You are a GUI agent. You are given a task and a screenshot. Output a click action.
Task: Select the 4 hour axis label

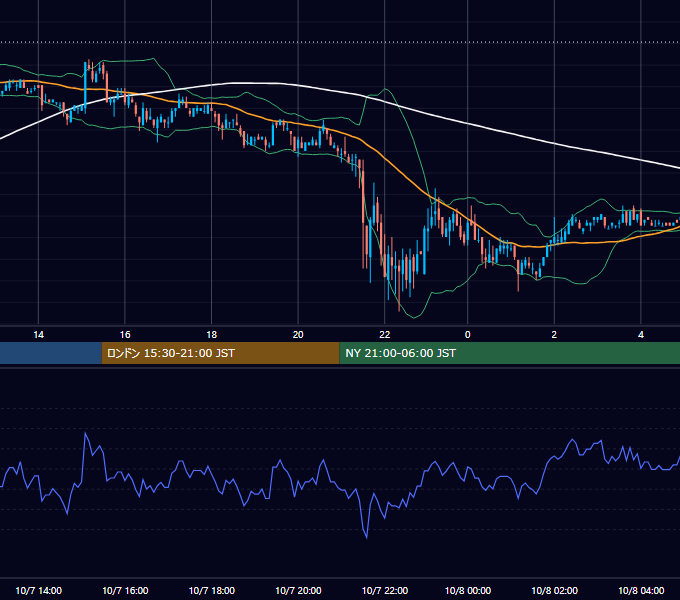(641, 335)
